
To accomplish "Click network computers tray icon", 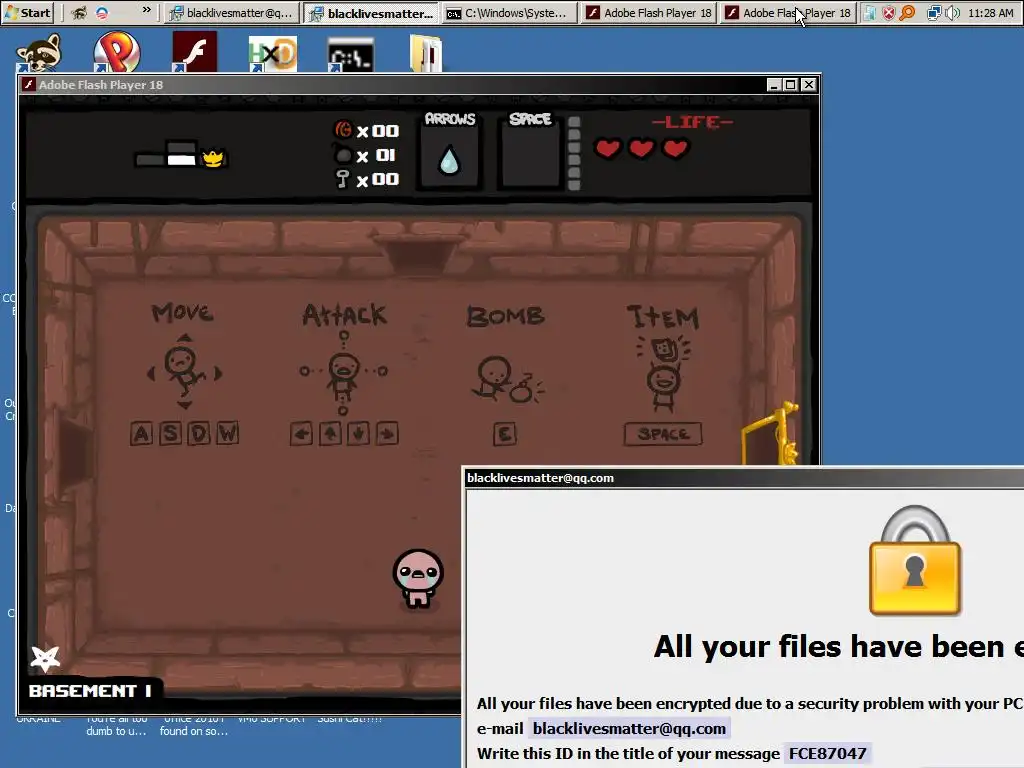I will pyautogui.click(x=934, y=12).
